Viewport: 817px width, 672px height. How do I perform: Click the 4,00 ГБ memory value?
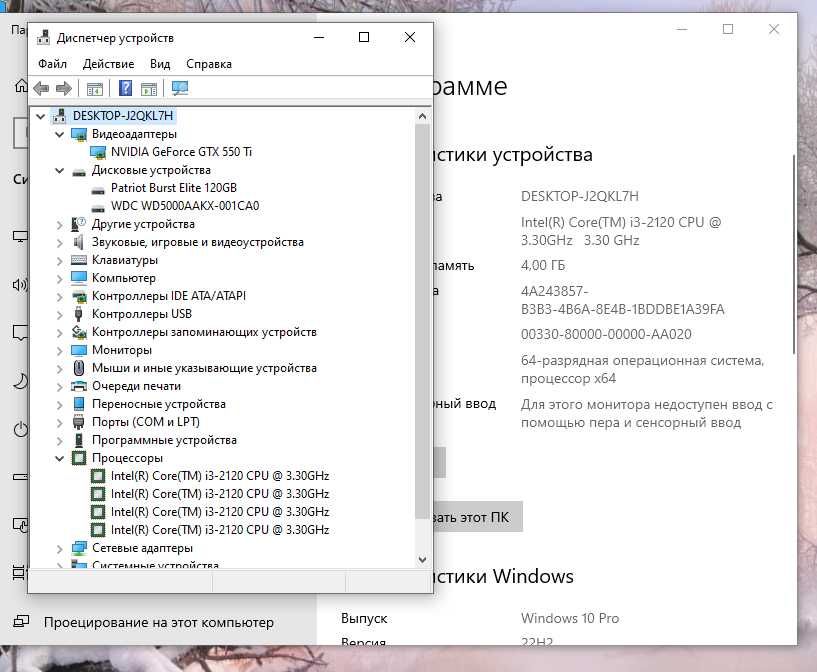[542, 266]
